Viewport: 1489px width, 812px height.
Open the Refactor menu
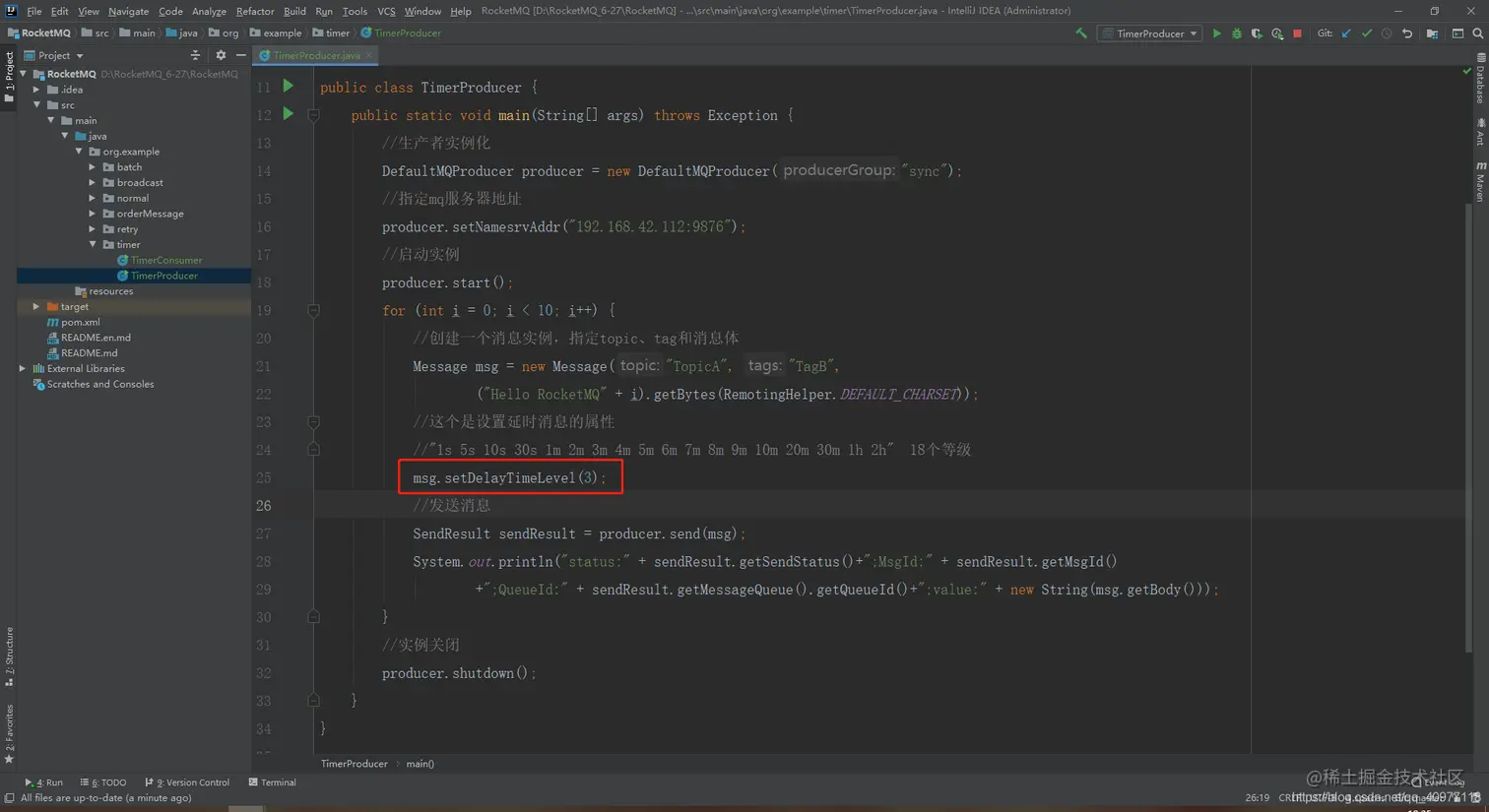pyautogui.click(x=255, y=11)
